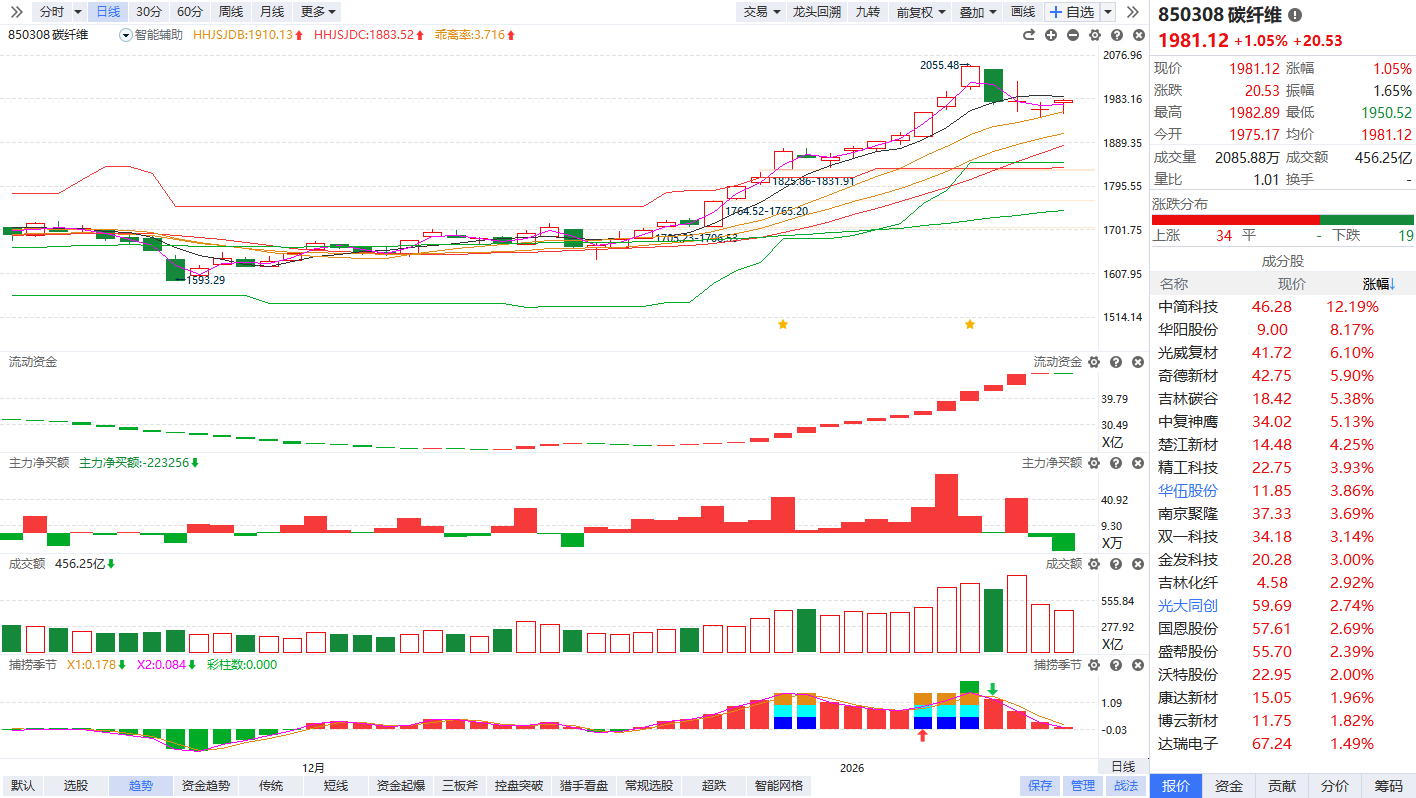Open the 前复权 adjustment dropdown
This screenshot has width=1416, height=798.
pyautogui.click(x=920, y=12)
